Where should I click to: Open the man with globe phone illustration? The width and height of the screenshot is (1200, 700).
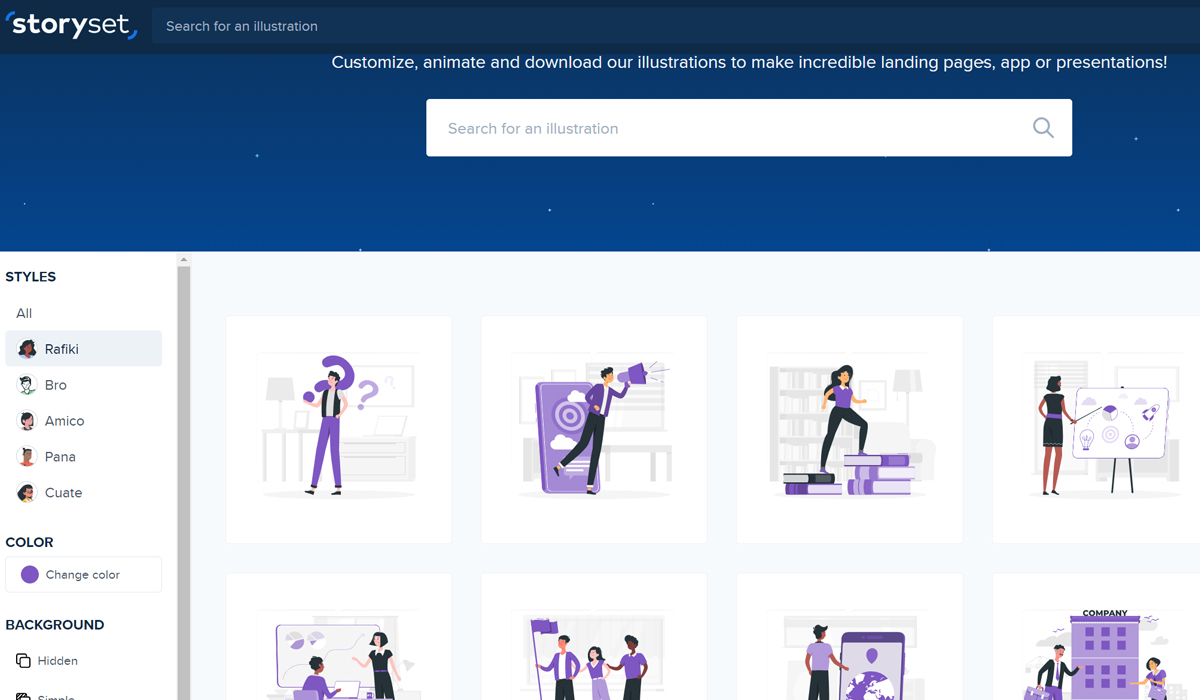850,637
